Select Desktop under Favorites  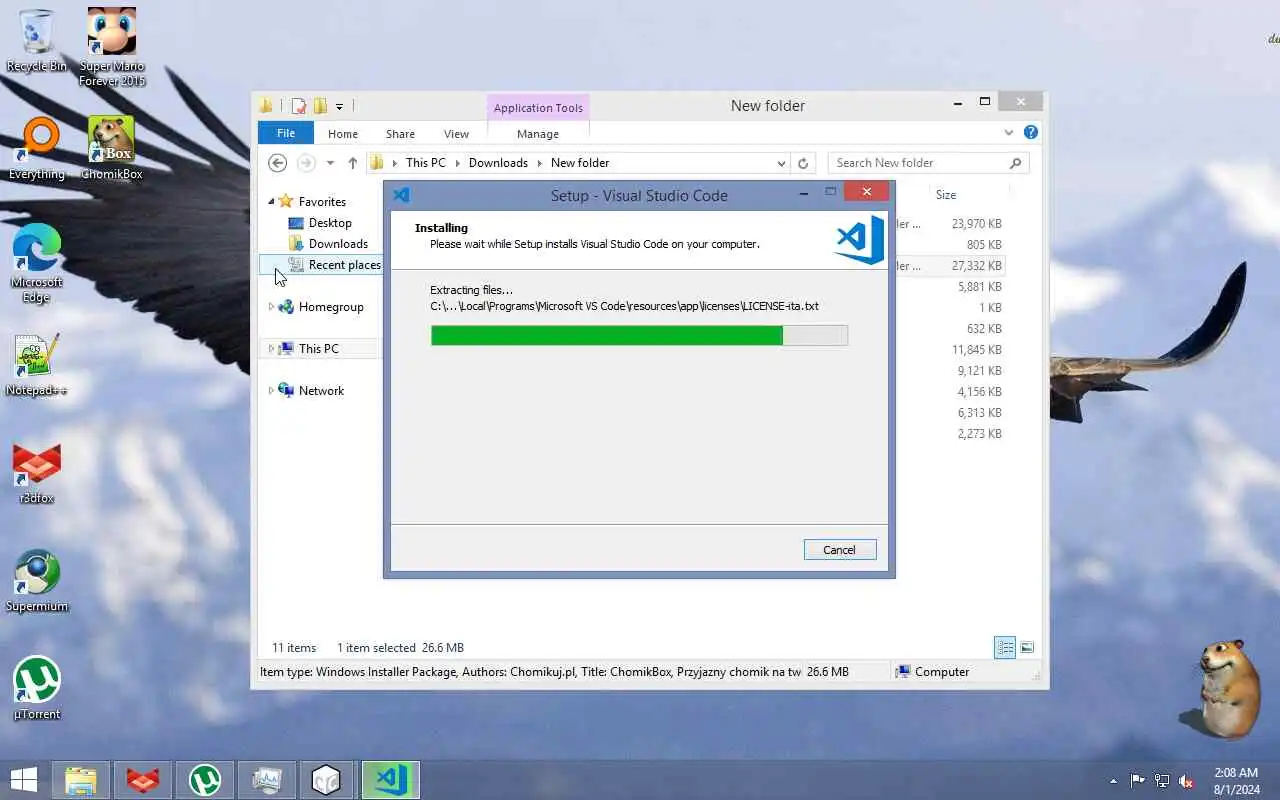tap(330, 223)
